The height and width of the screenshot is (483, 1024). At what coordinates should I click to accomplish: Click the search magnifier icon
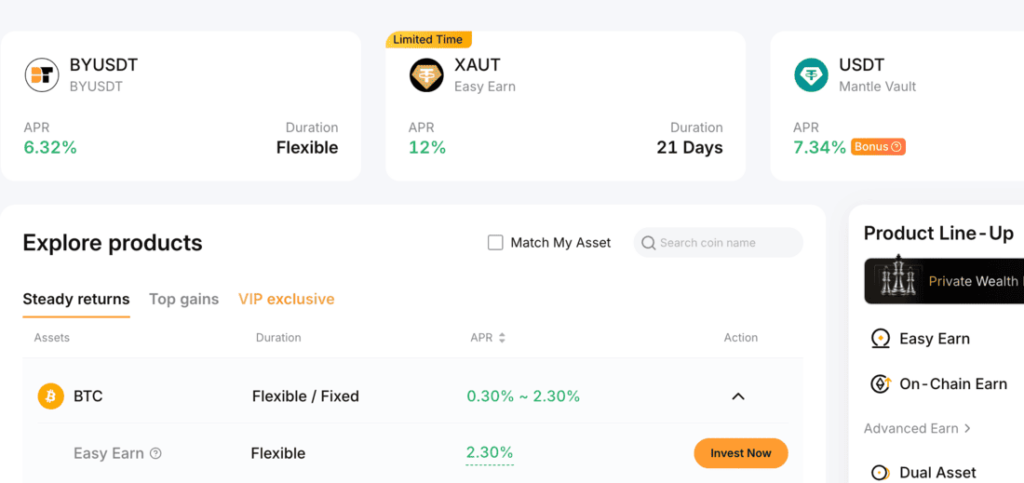click(648, 243)
